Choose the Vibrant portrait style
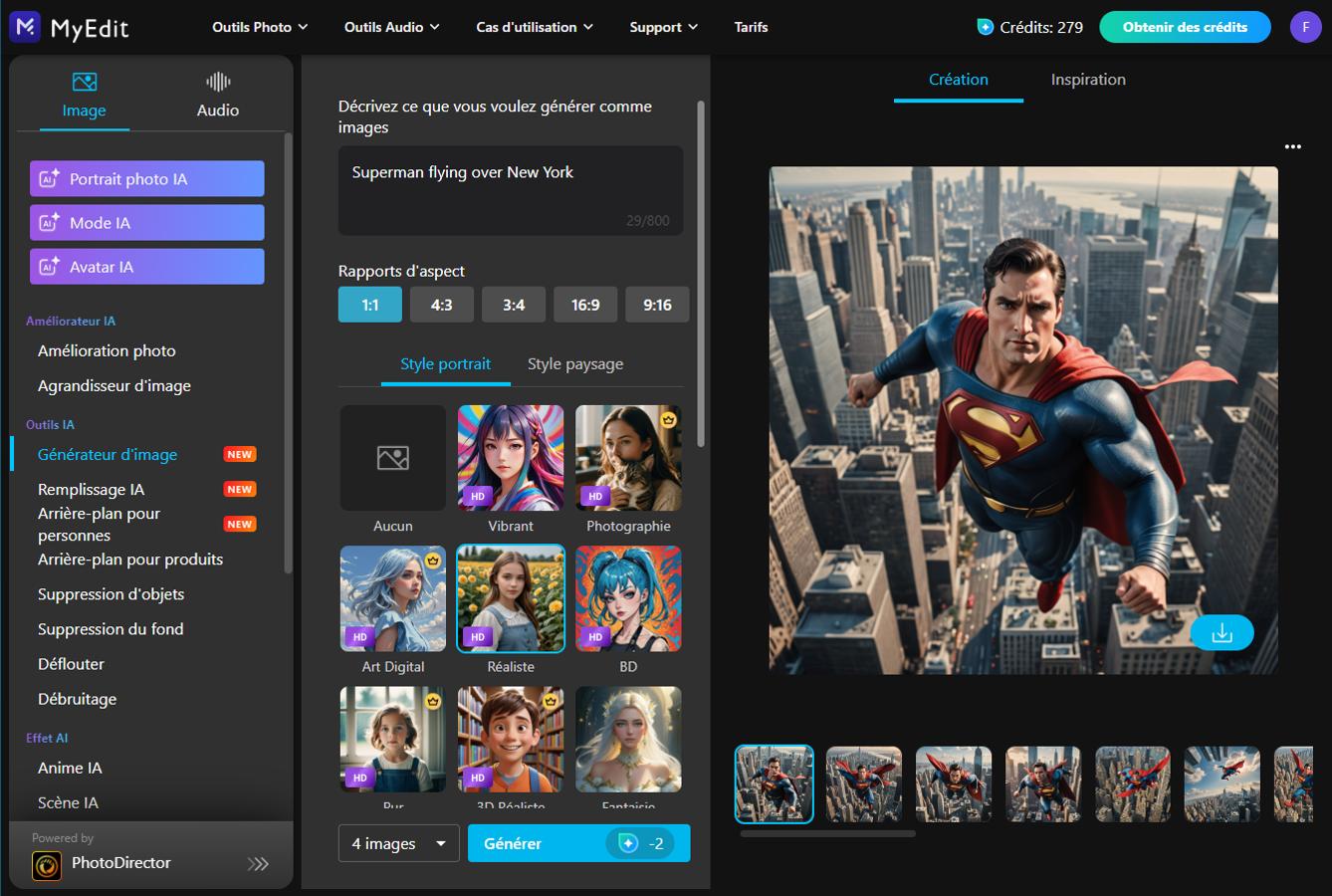Viewport: 1332px width, 896px height. tap(511, 458)
